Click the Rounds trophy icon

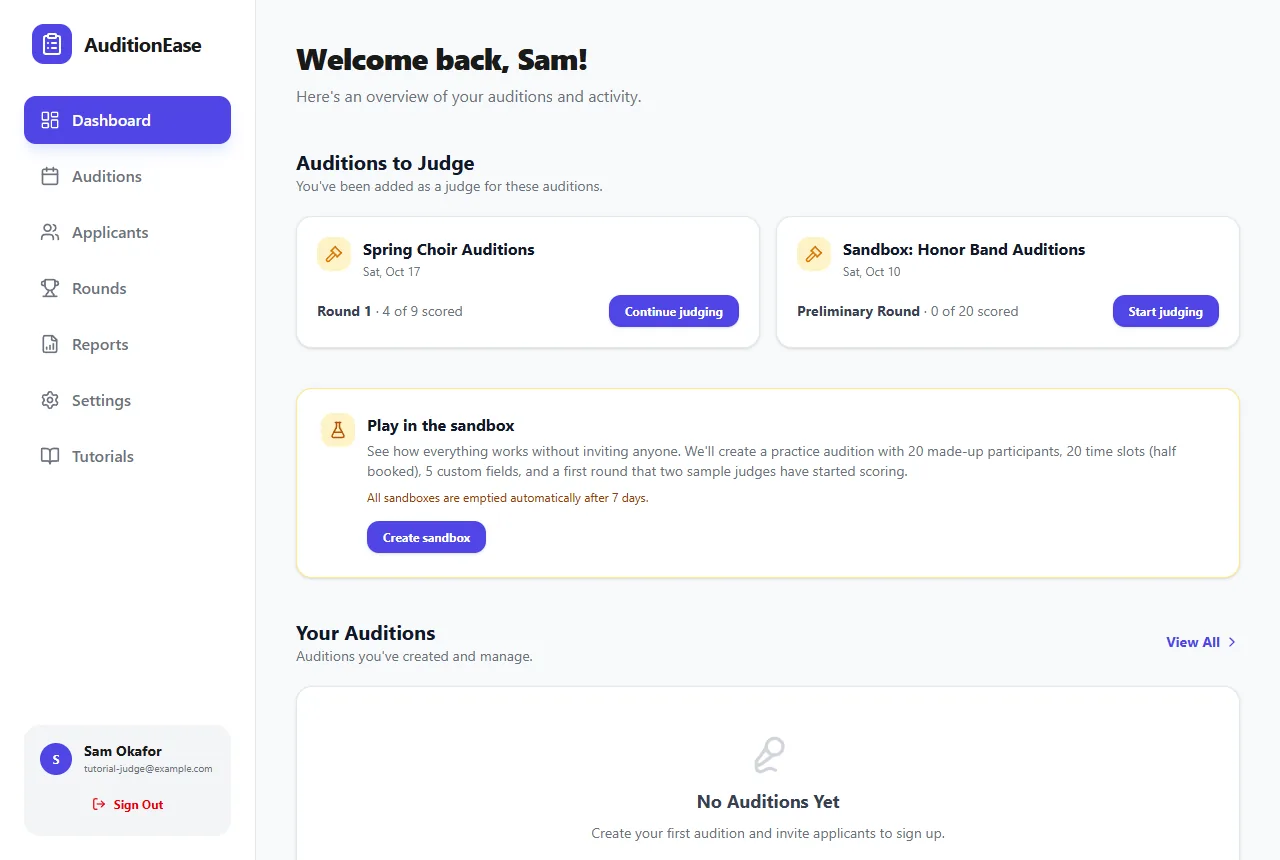click(x=50, y=288)
